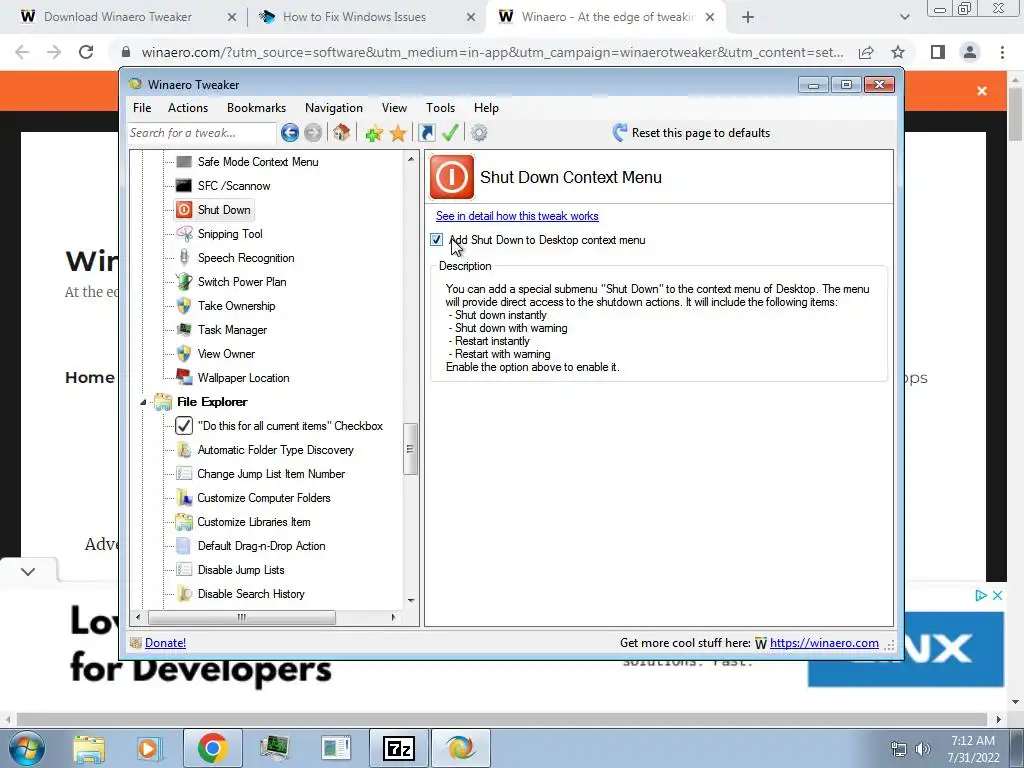Select the Safe Mode Context Menu tree item
Viewport: 1024px width, 768px height.
tap(257, 162)
